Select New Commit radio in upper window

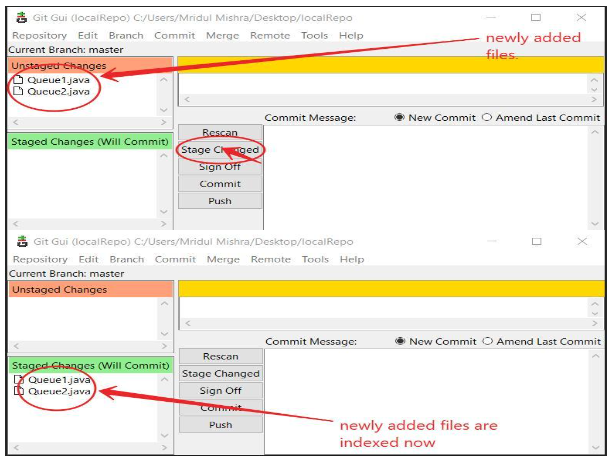pos(399,117)
